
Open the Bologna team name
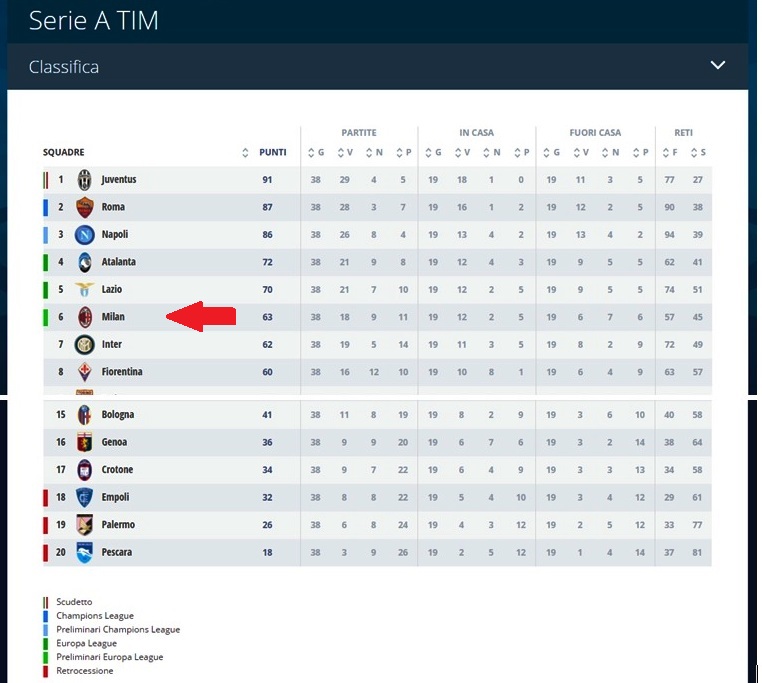[118, 415]
